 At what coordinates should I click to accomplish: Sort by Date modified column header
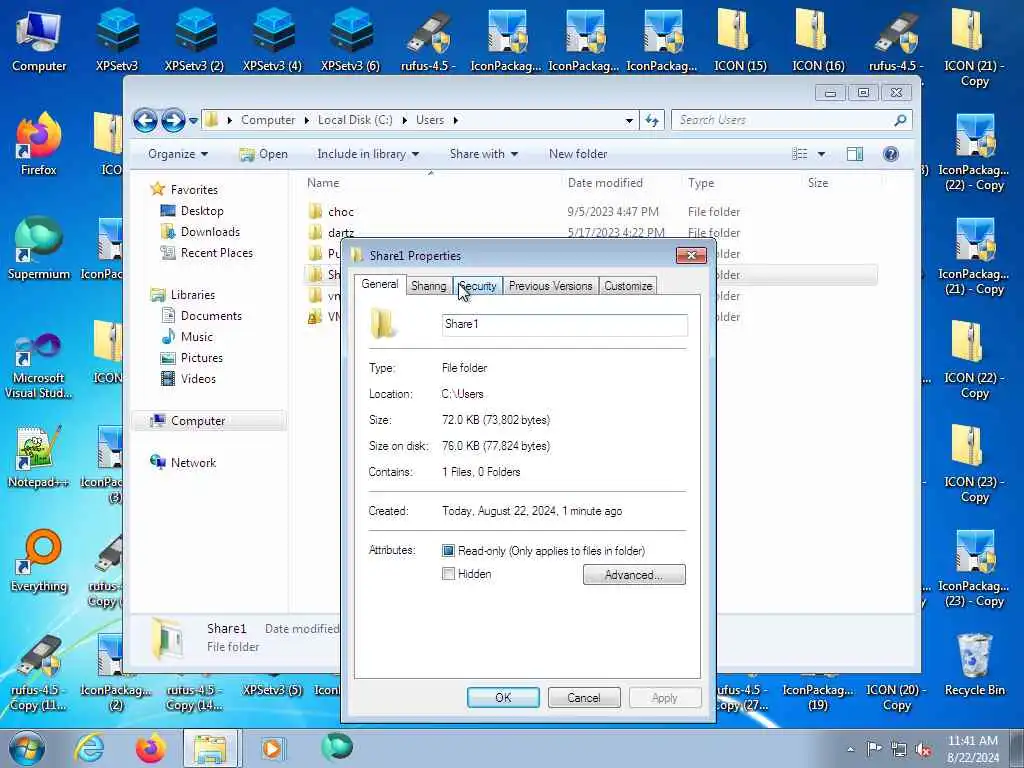coord(605,183)
